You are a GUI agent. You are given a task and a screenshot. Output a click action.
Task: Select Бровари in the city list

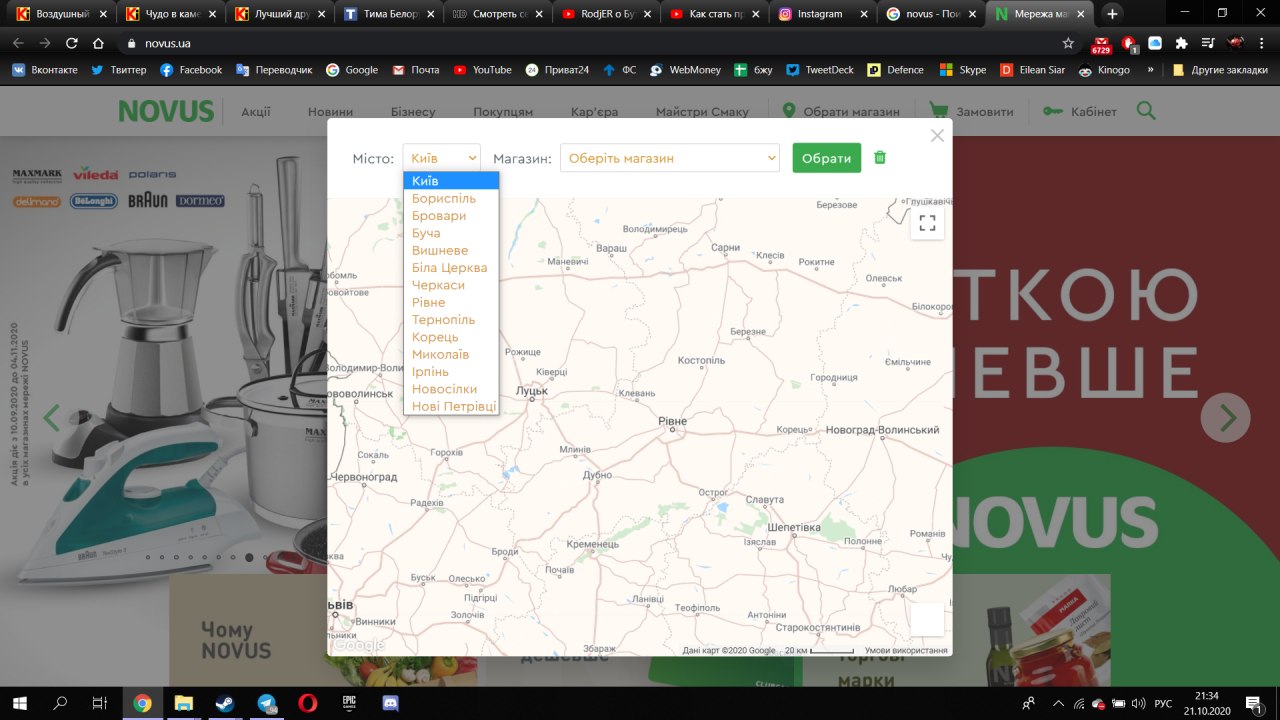(x=439, y=215)
